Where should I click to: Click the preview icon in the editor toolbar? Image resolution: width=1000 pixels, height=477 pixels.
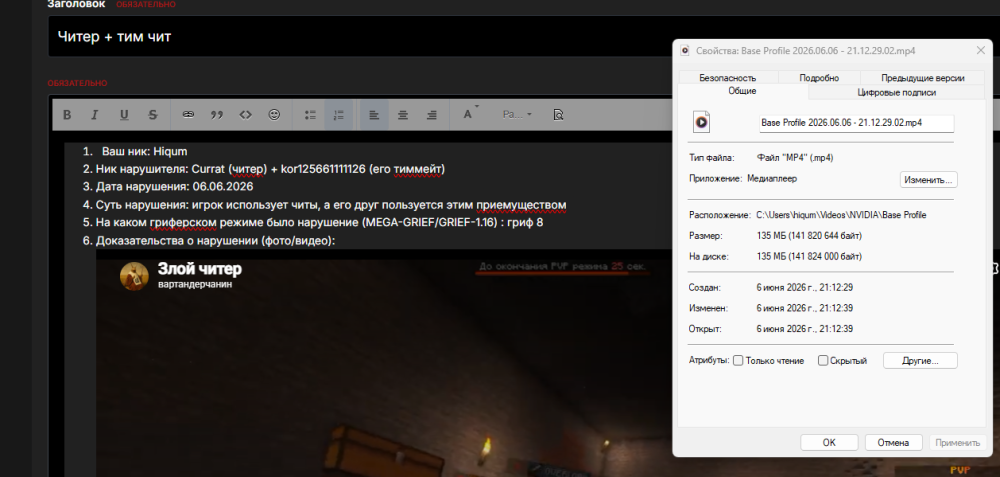tap(558, 115)
